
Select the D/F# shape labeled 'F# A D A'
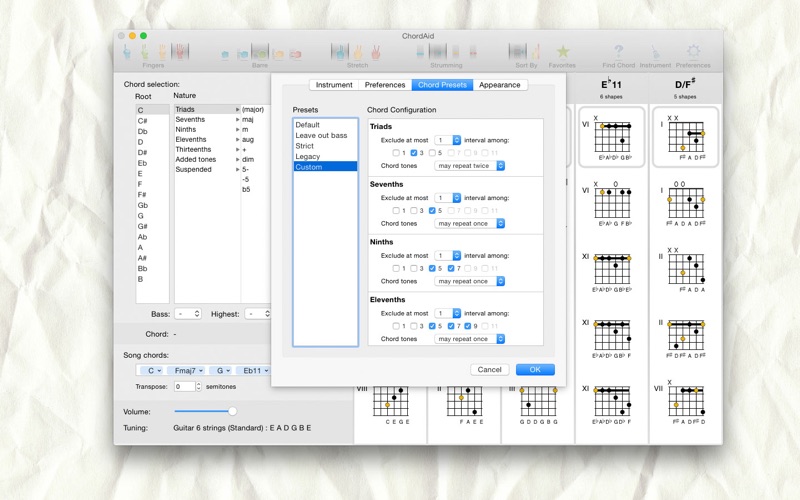685,269
